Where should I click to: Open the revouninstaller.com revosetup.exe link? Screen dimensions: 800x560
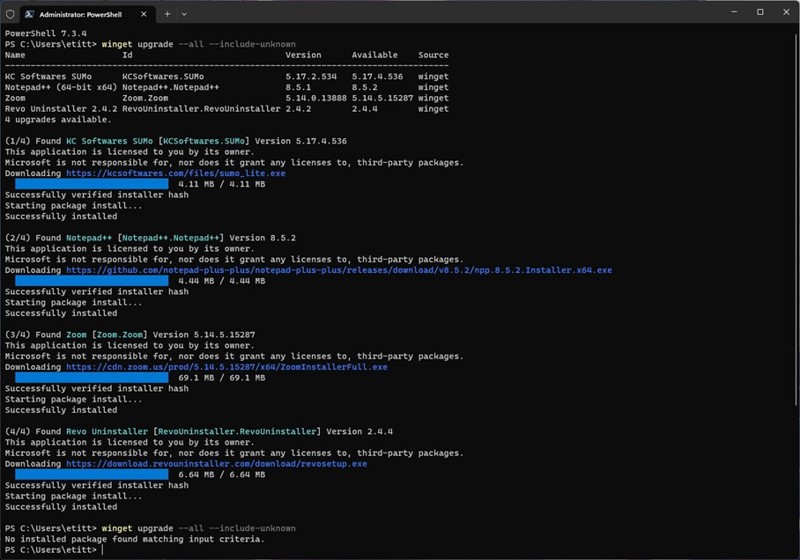[216, 464]
